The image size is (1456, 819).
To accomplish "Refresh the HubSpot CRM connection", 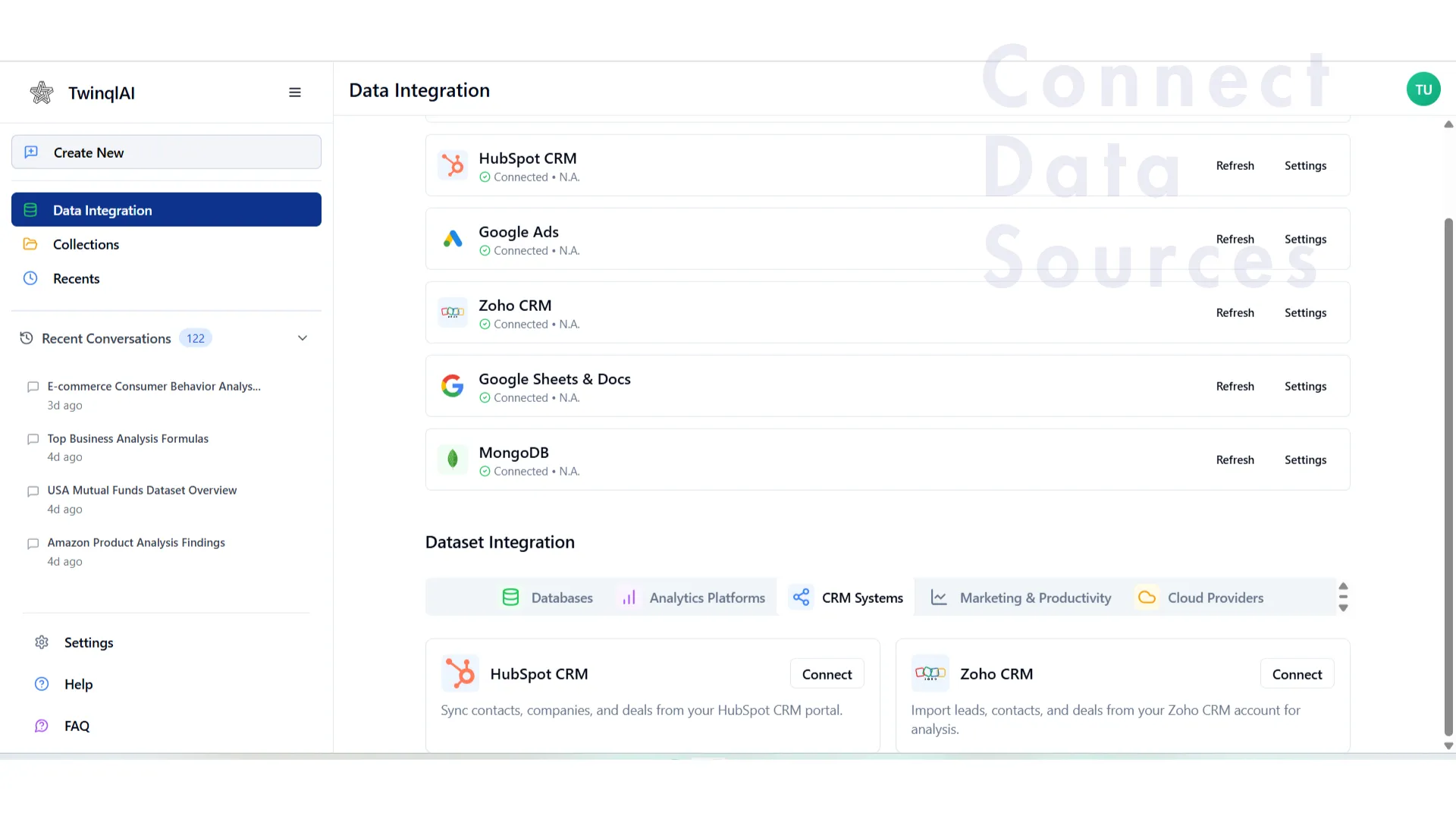I will [x=1235, y=165].
